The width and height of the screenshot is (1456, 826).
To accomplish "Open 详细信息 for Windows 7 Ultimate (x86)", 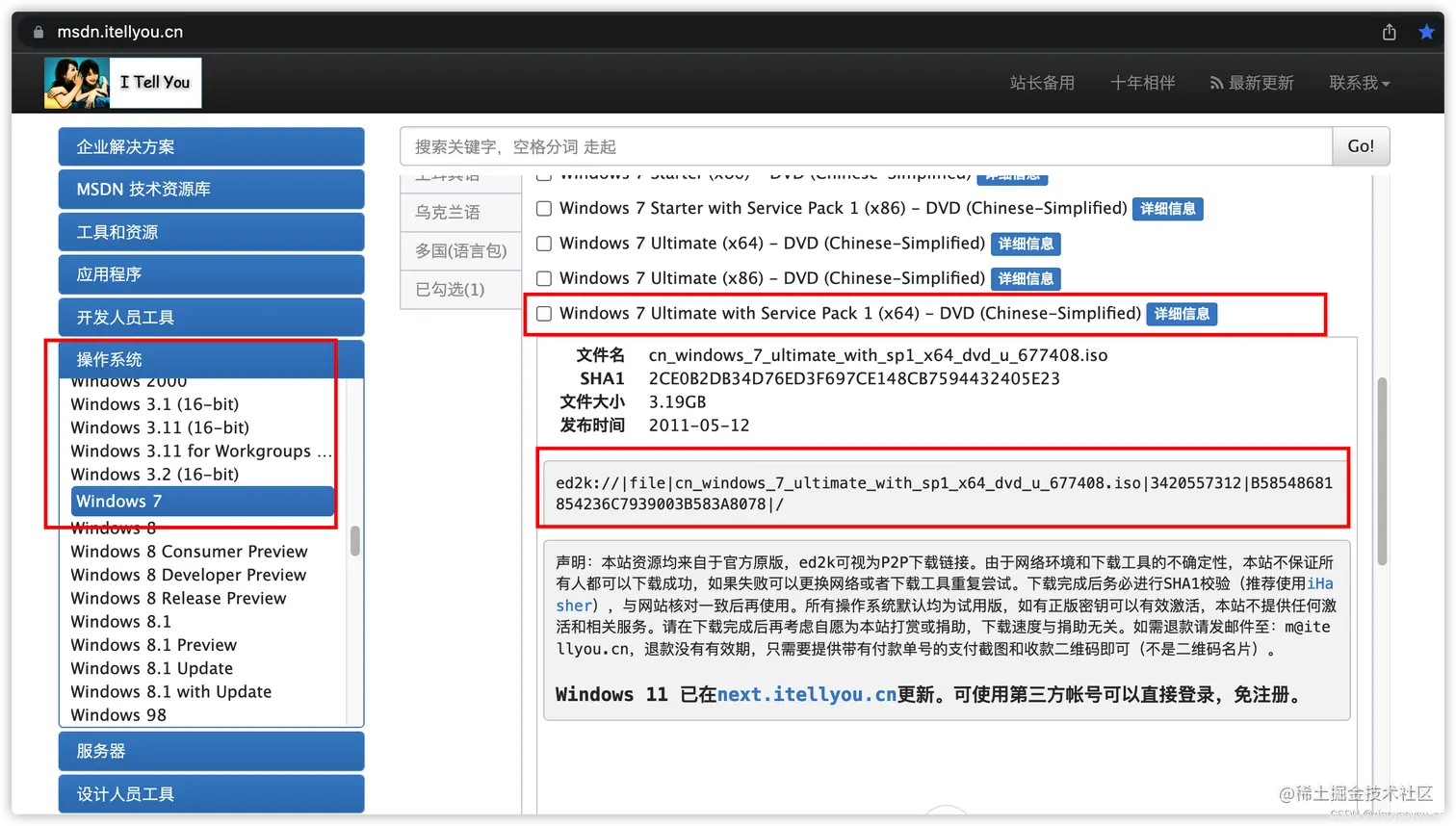I will 1026,279.
